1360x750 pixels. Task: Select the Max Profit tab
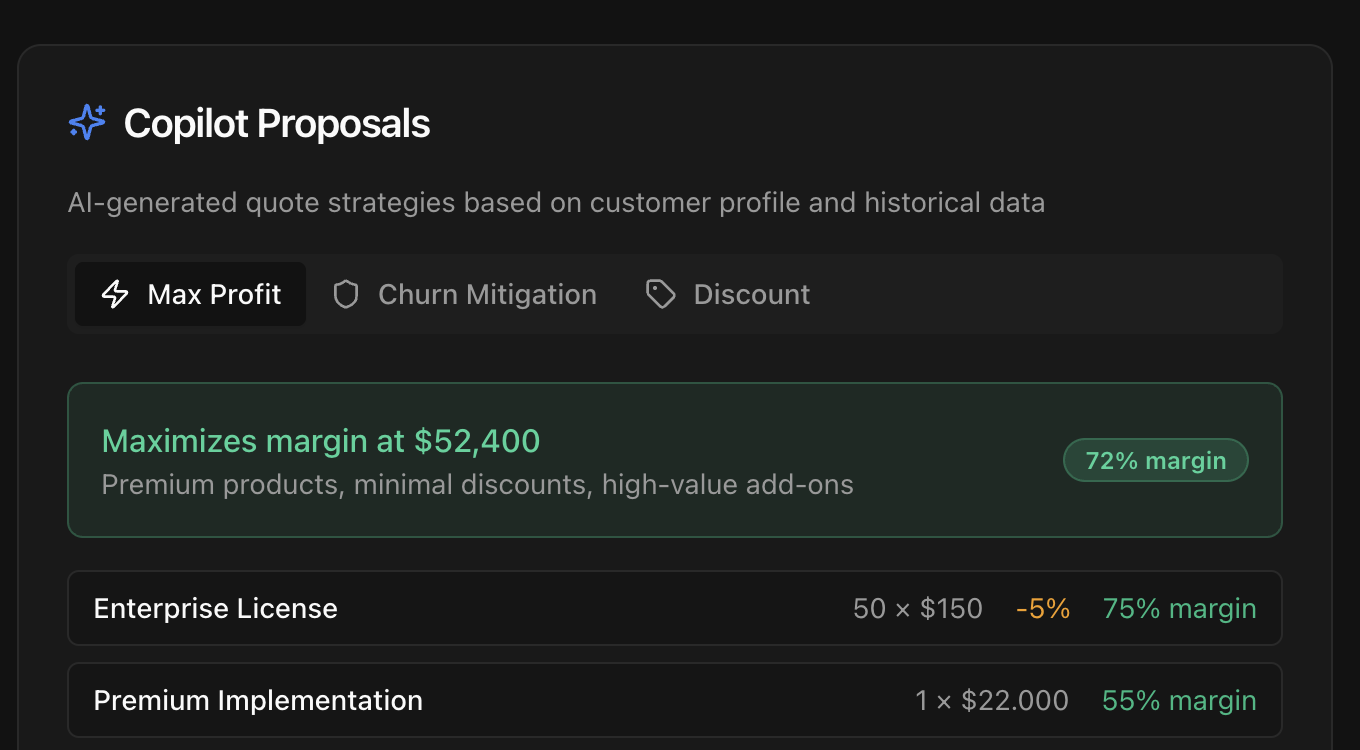[190, 294]
